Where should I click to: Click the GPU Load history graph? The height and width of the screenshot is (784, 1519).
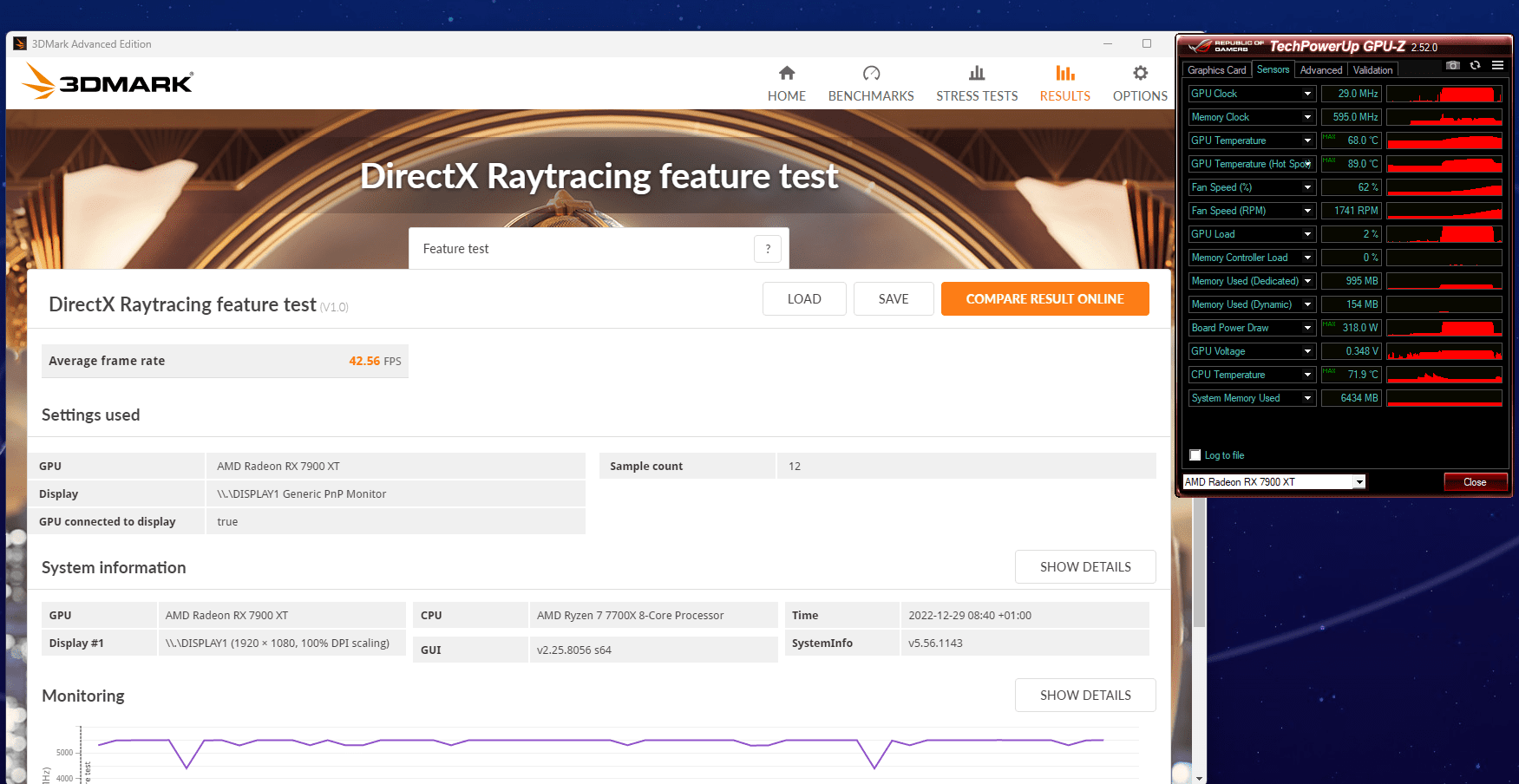(x=1444, y=234)
